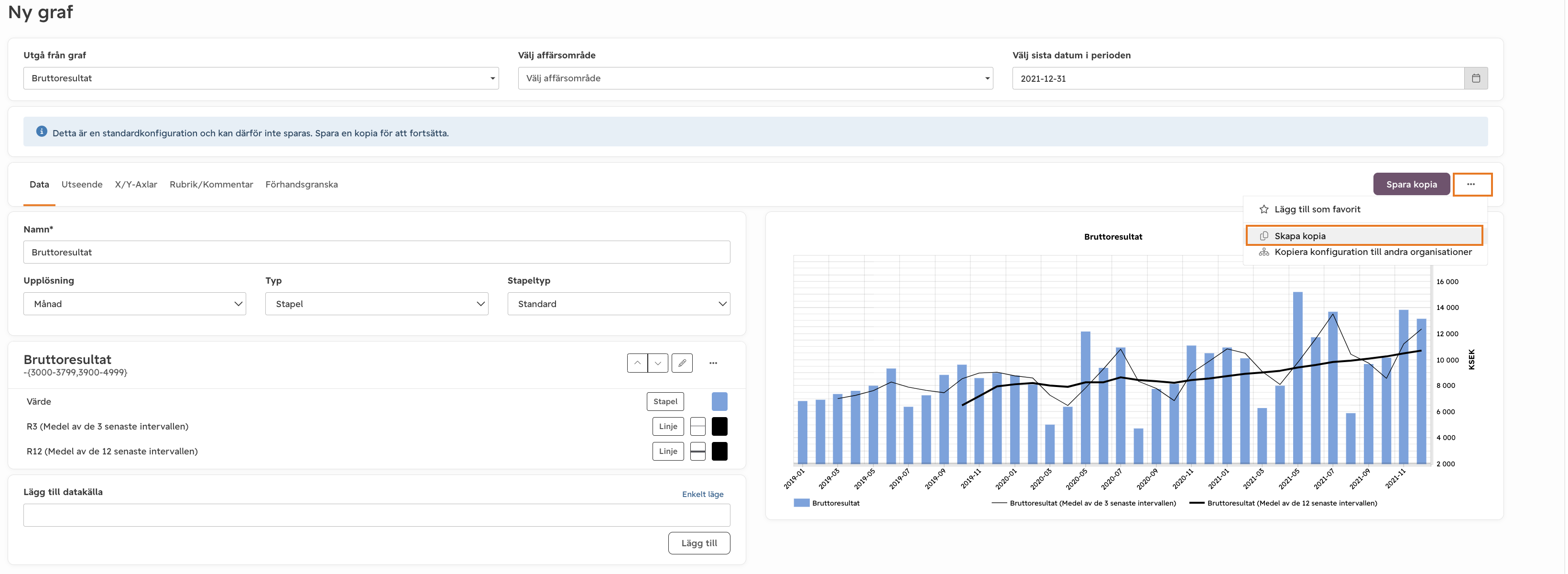Screen dimensions: 1568x574
Task: Click the Linje type button for R12
Action: tap(668, 452)
